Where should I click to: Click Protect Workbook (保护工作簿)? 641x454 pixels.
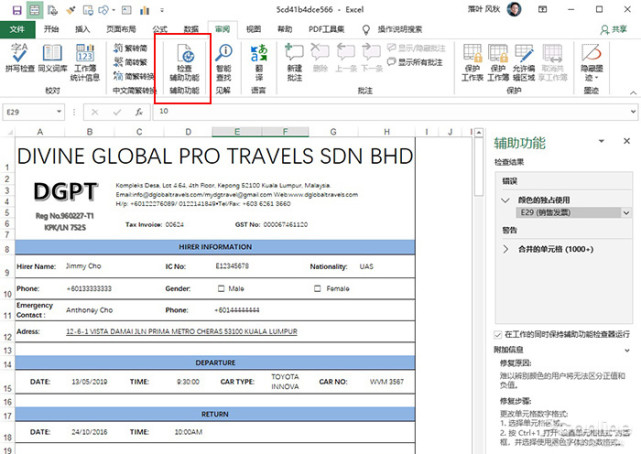[x=498, y=62]
